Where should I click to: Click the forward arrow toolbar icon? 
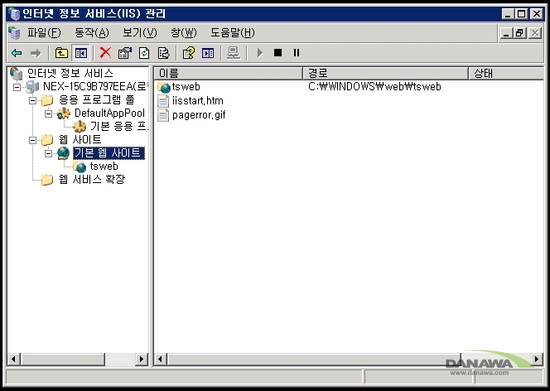tap(35, 53)
